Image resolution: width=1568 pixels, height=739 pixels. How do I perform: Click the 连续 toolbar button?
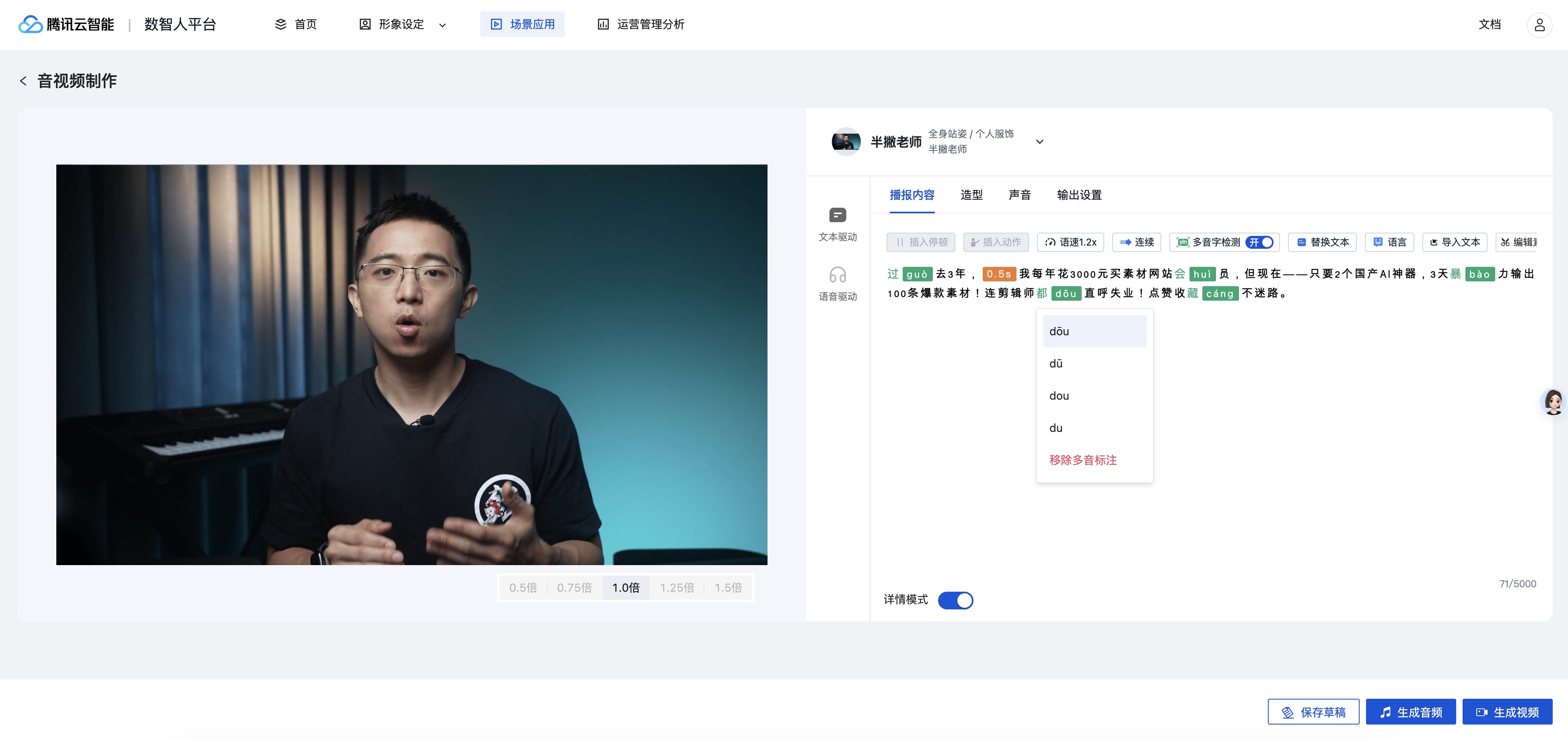tap(1136, 242)
